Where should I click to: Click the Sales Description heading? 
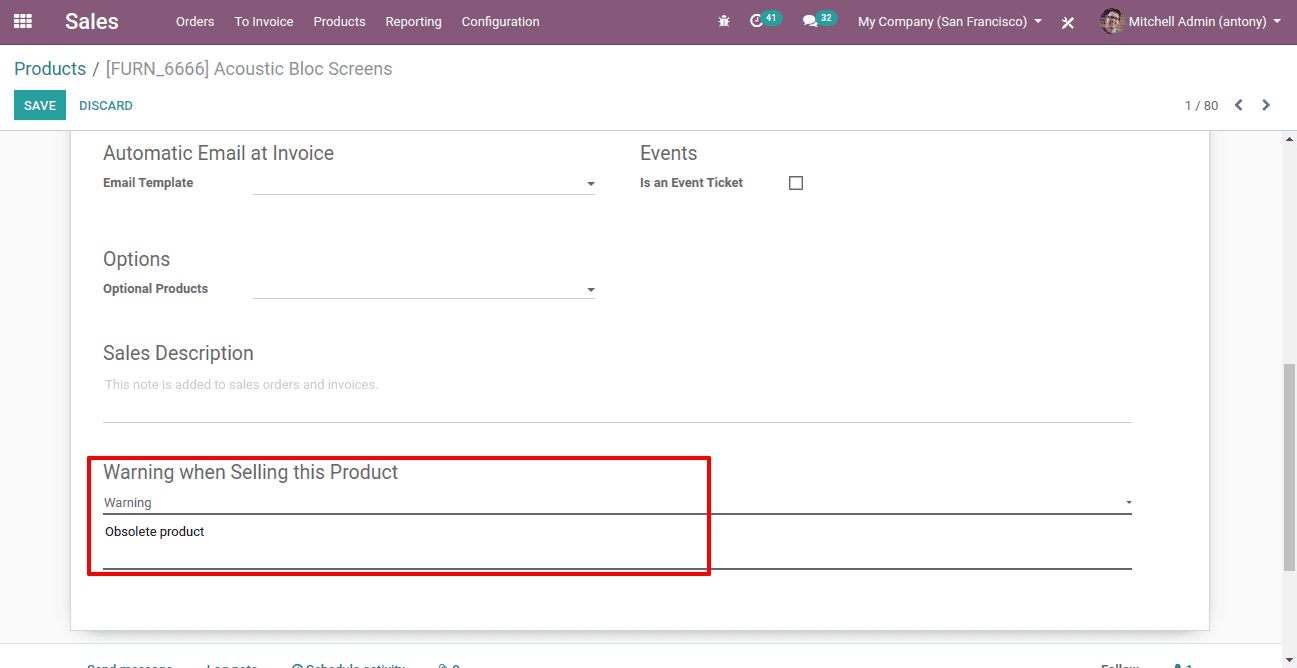tap(178, 353)
